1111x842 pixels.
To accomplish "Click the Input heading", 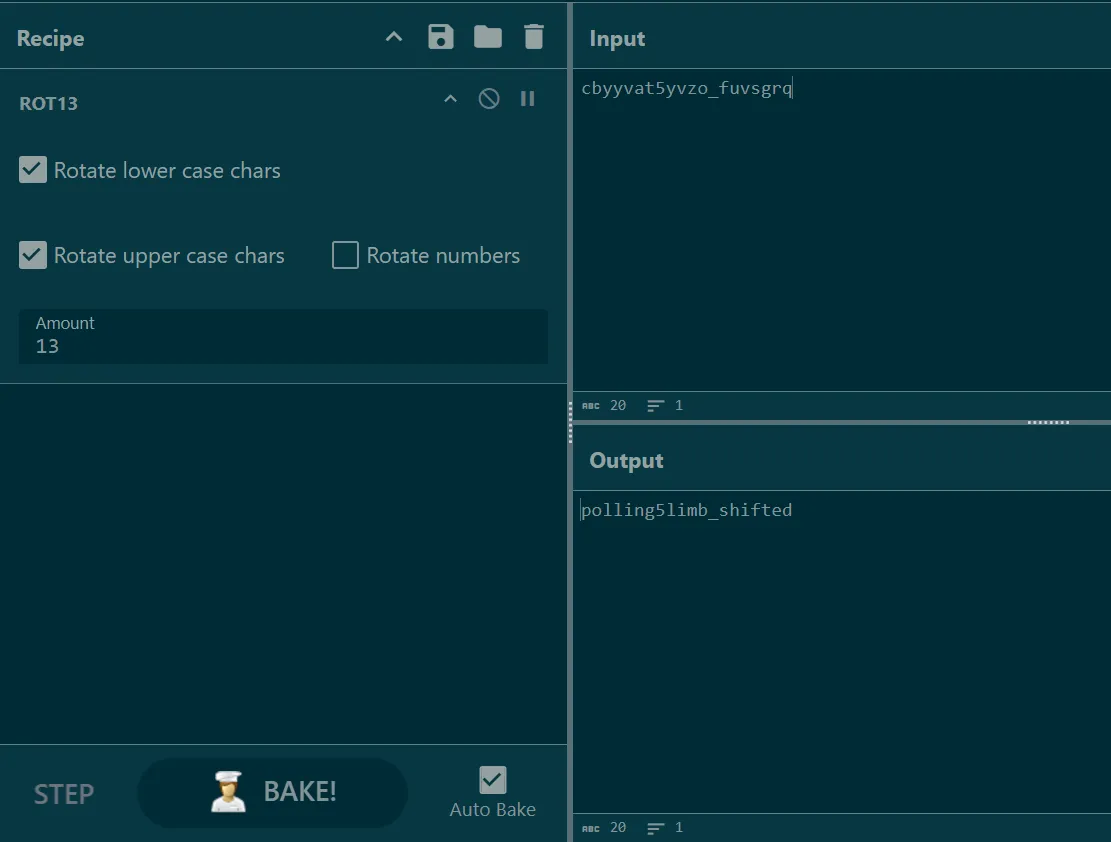I will coord(617,38).
